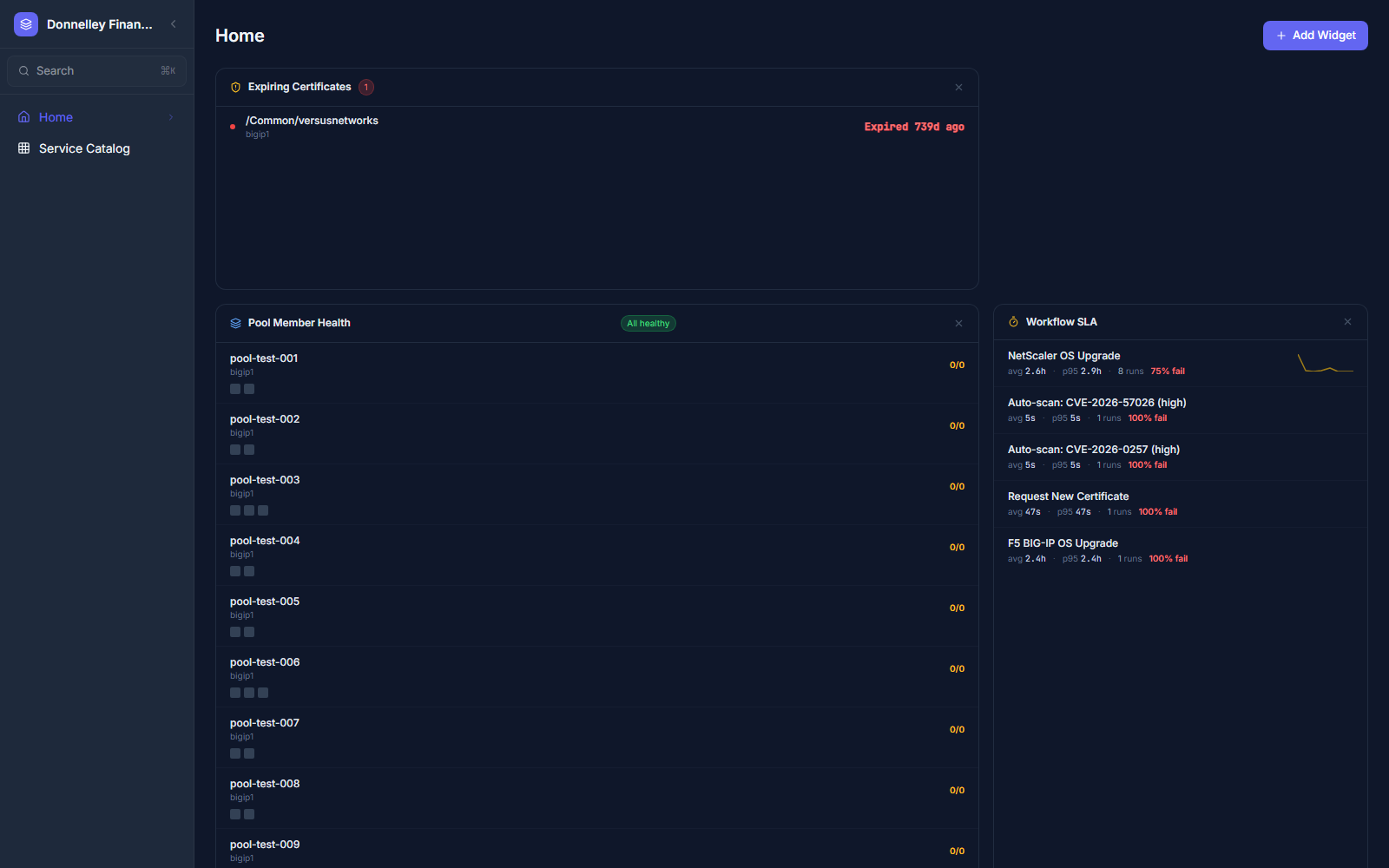Click the NetScaler OS Upgrade sparkline chart
Viewport: 1389px width, 868px height.
click(1326, 363)
